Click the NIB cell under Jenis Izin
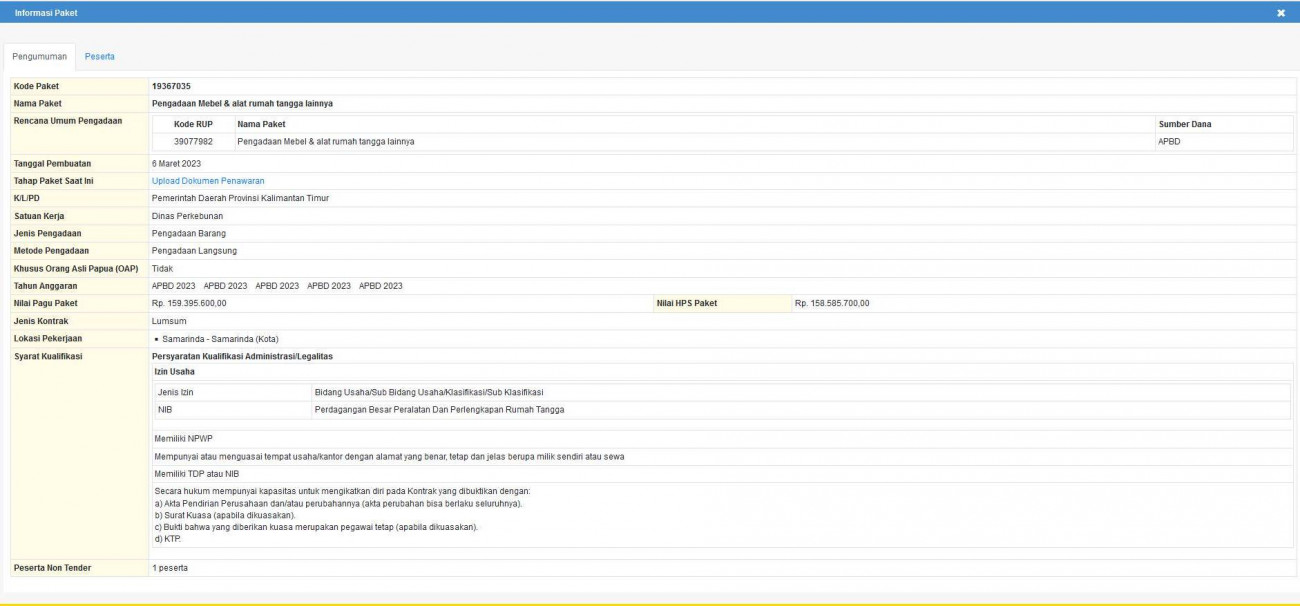 (166, 410)
